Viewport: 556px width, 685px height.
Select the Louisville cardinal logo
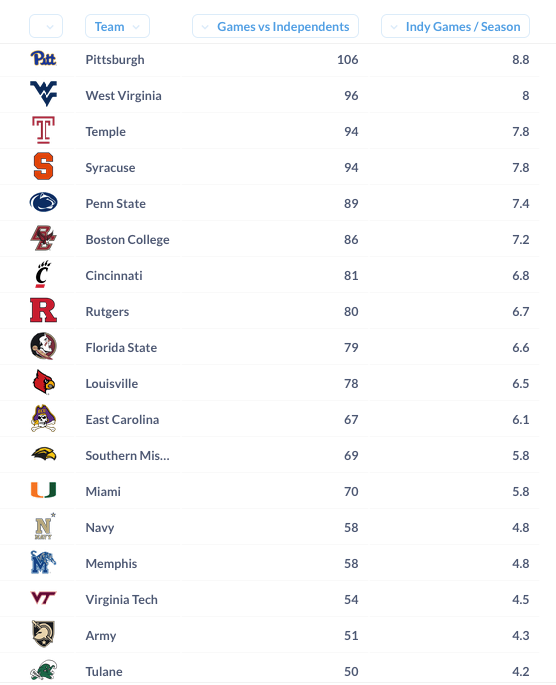pos(43,382)
